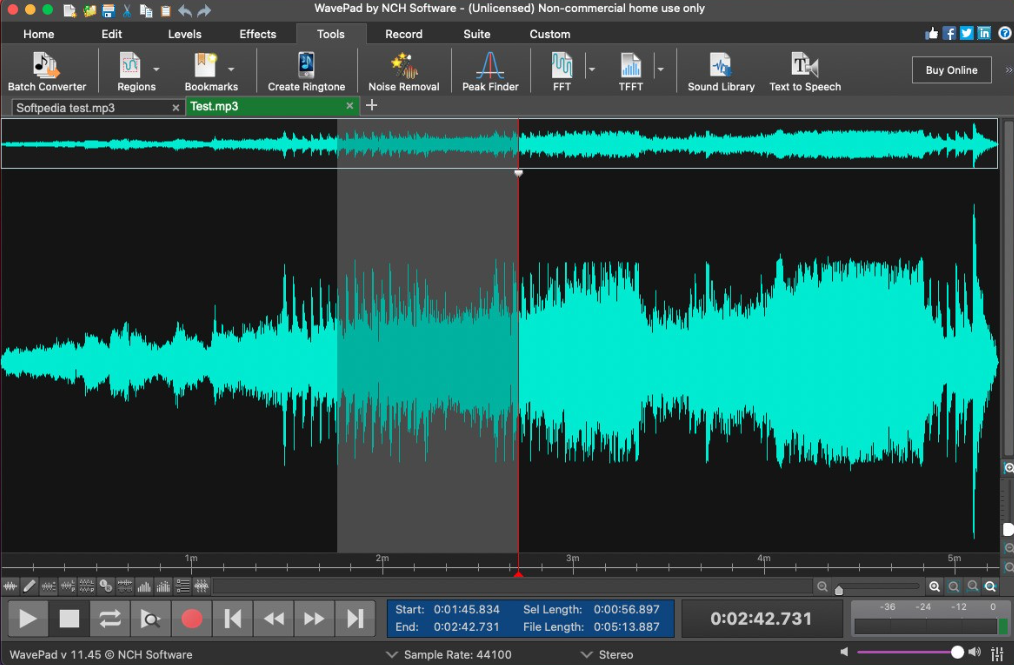Switch to the Custom tab
Image resolution: width=1014 pixels, height=665 pixels.
coord(550,34)
